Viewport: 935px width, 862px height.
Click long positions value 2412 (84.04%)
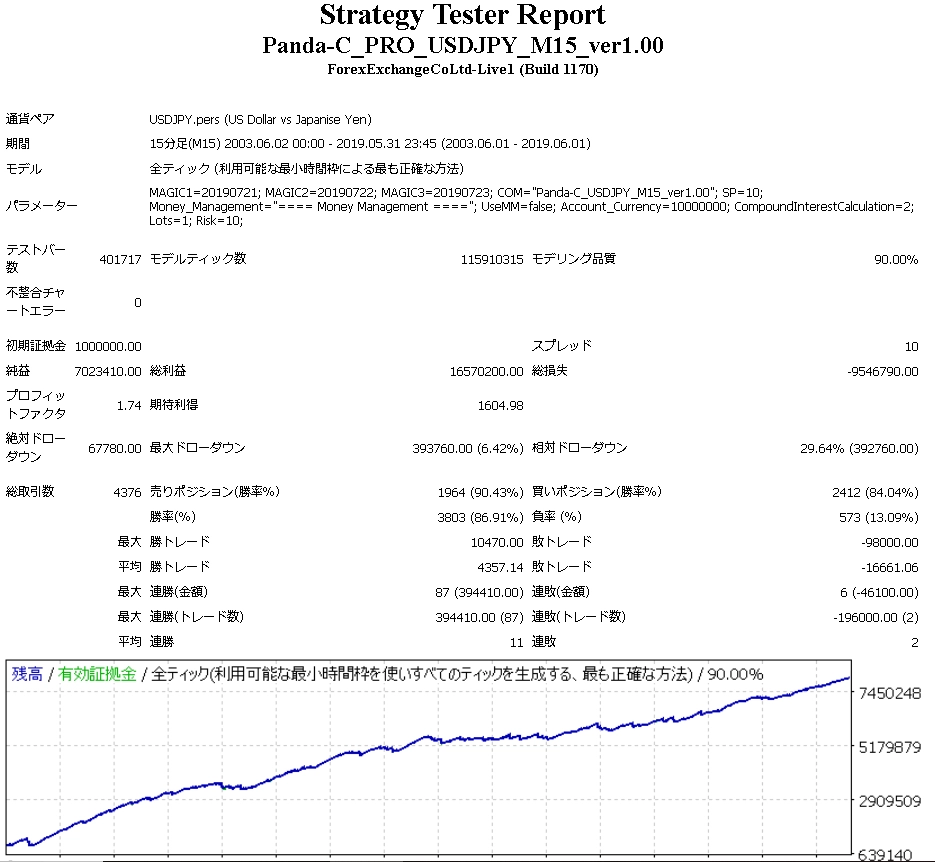(x=875, y=492)
